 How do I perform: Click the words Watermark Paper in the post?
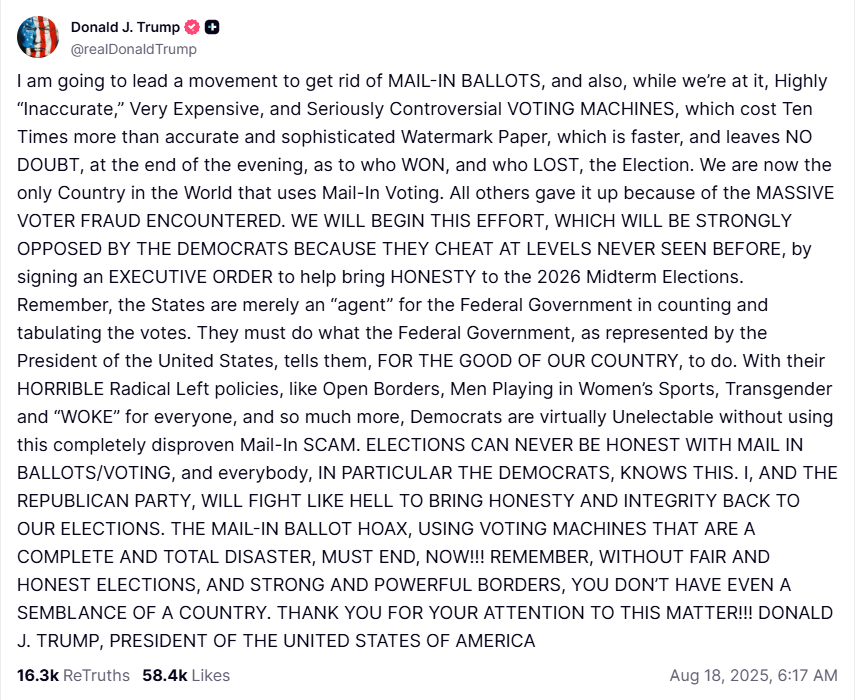tap(474, 137)
